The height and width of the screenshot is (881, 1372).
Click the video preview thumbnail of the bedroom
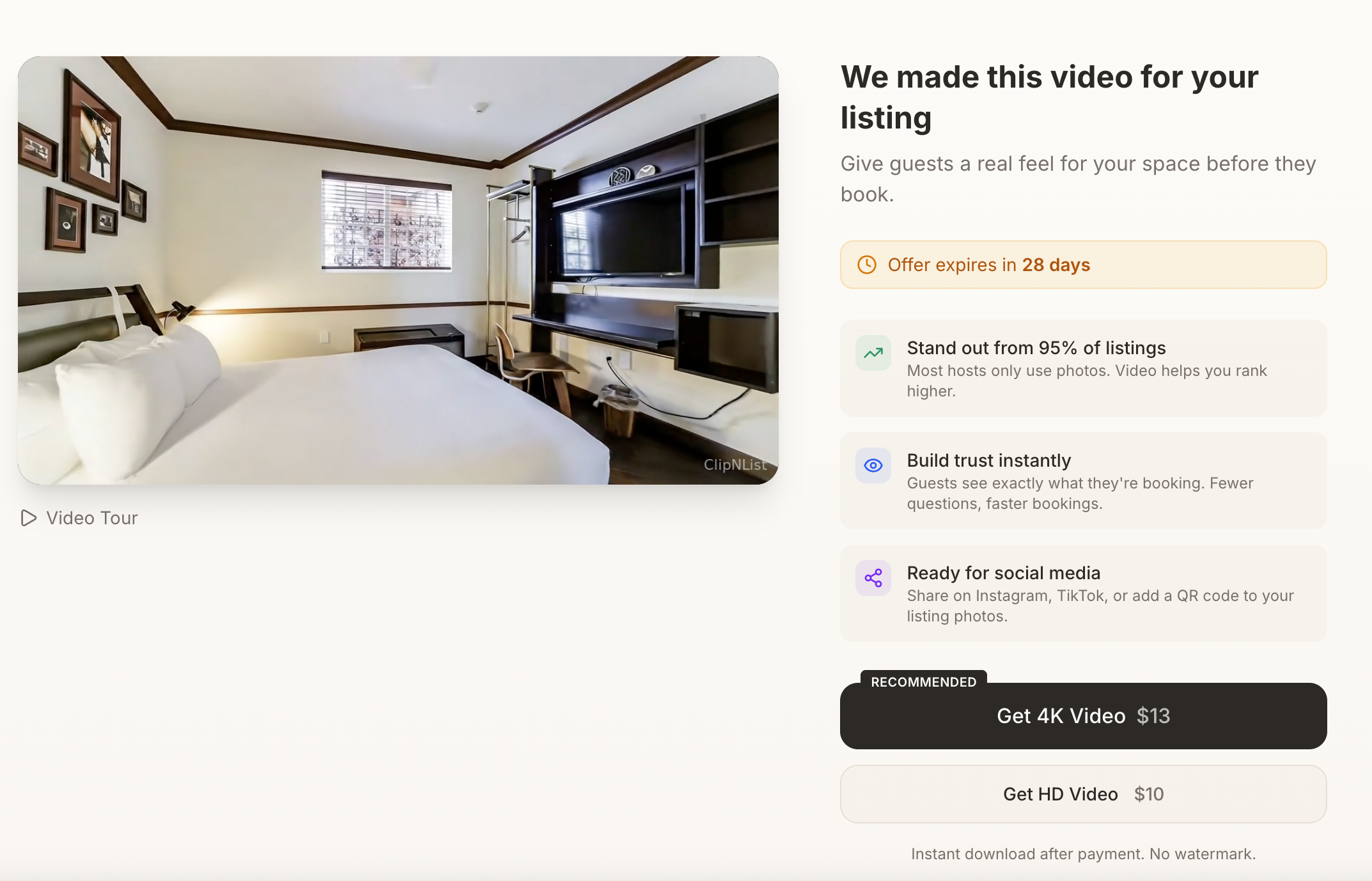tap(400, 269)
